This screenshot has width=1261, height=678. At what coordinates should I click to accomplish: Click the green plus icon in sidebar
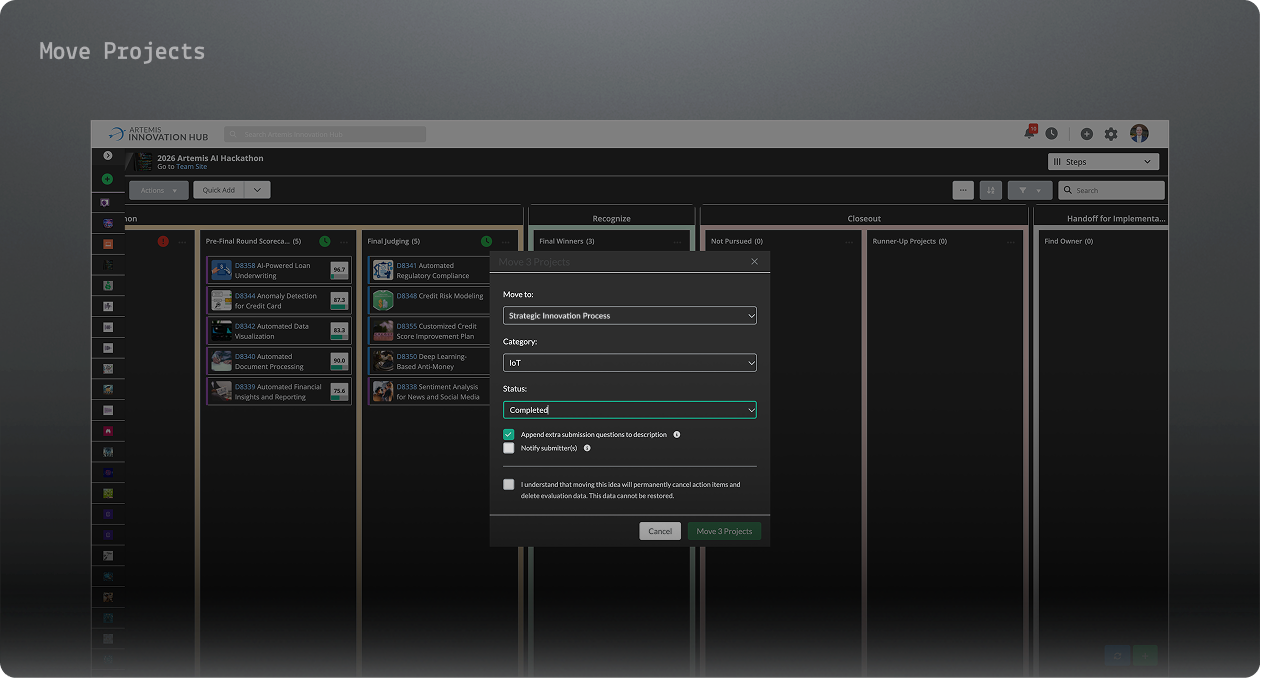pyautogui.click(x=108, y=179)
